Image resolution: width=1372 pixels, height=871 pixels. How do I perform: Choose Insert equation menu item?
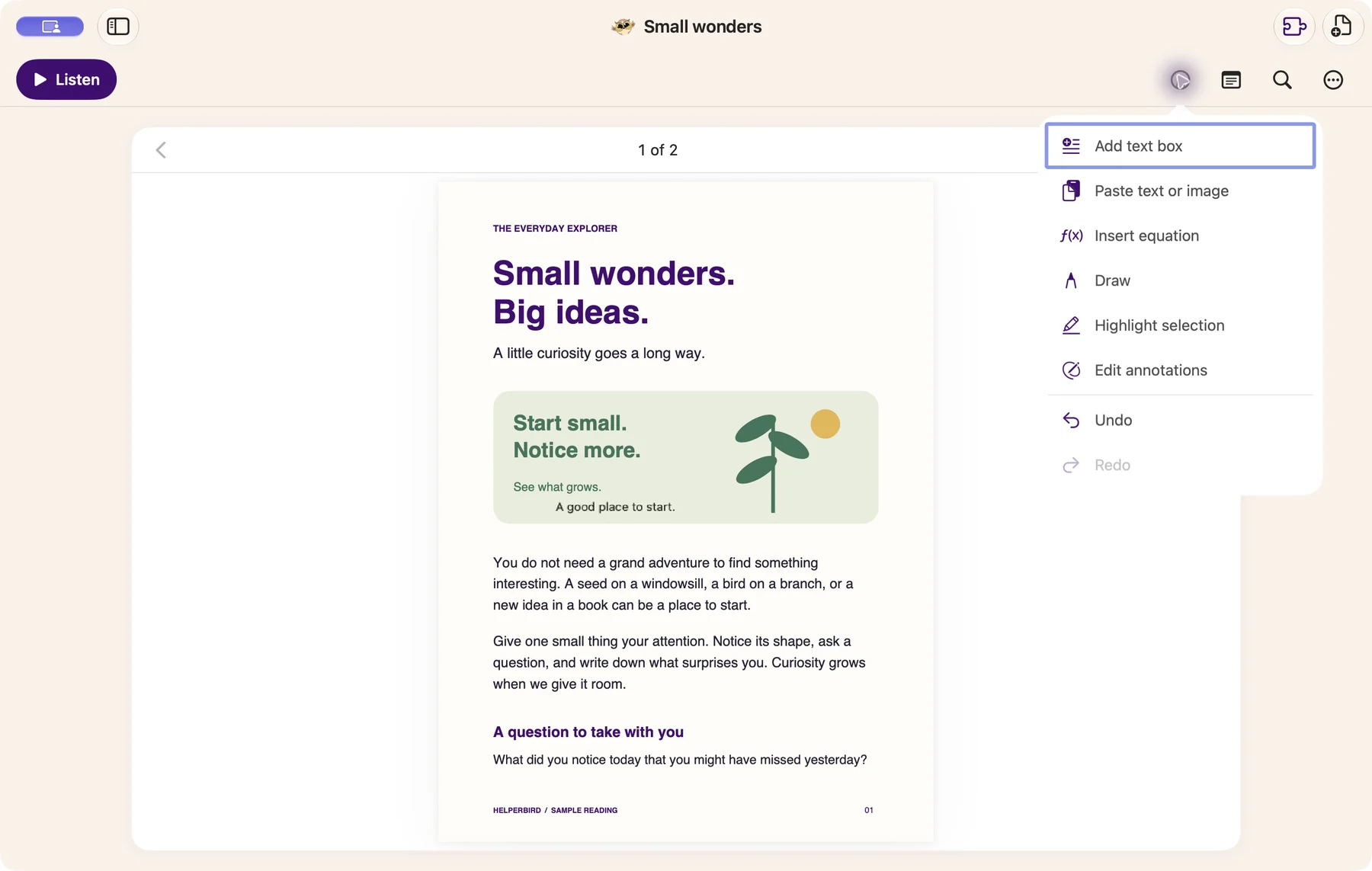(1180, 235)
